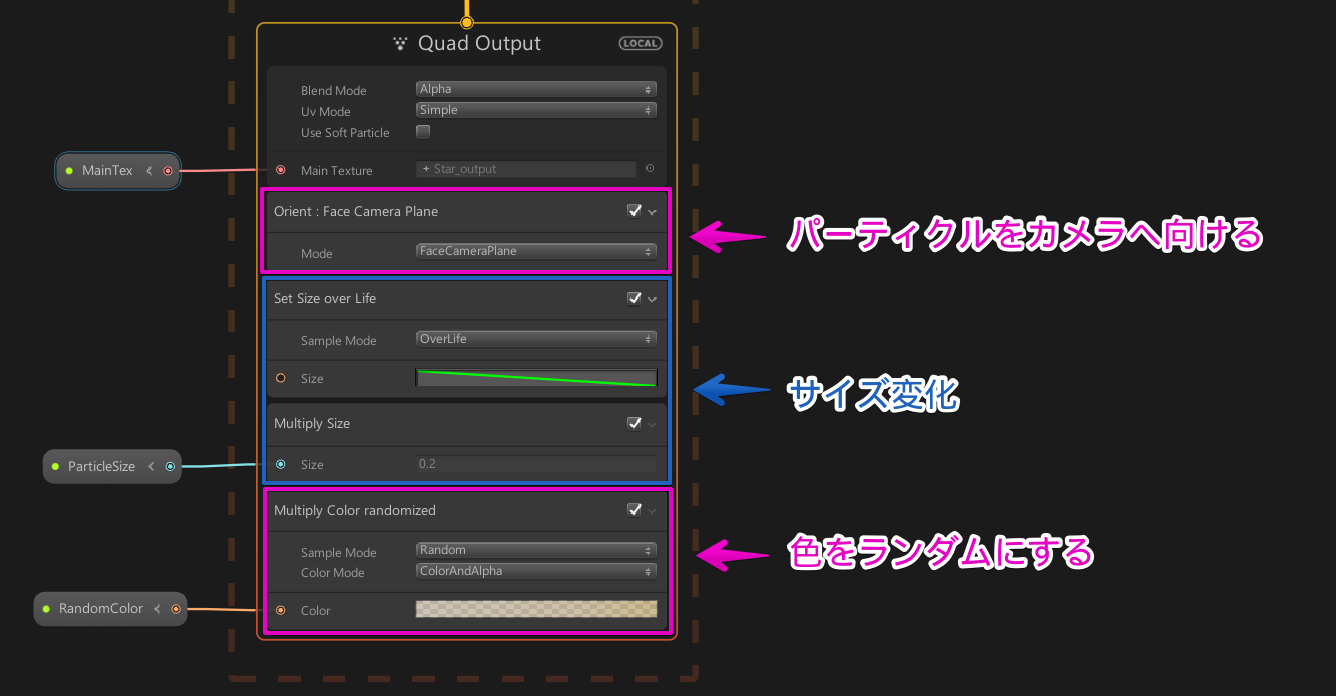Open the Color gradient swatch editor
The height and width of the screenshot is (696, 1336).
(x=536, y=609)
